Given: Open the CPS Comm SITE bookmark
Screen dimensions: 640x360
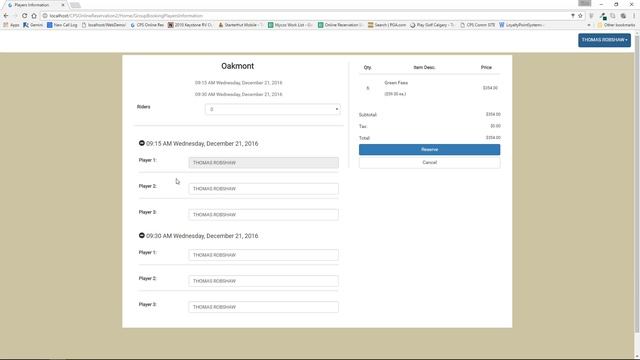Looking at the screenshot, I should tap(478, 25).
